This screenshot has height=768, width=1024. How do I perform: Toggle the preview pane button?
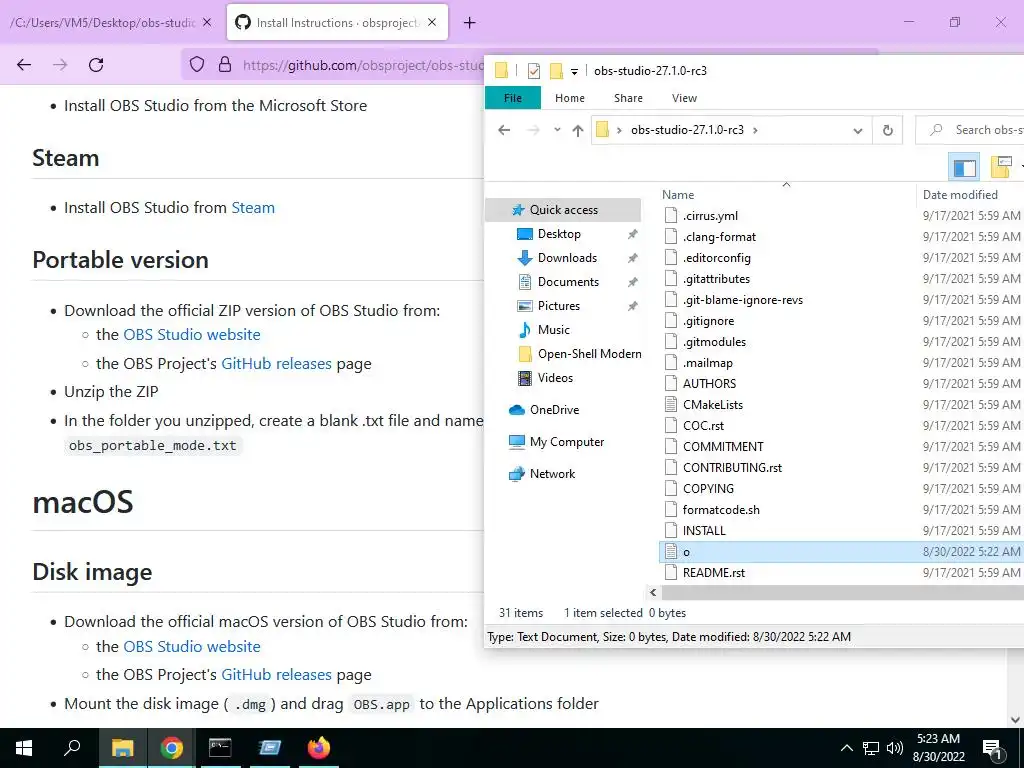click(x=965, y=167)
